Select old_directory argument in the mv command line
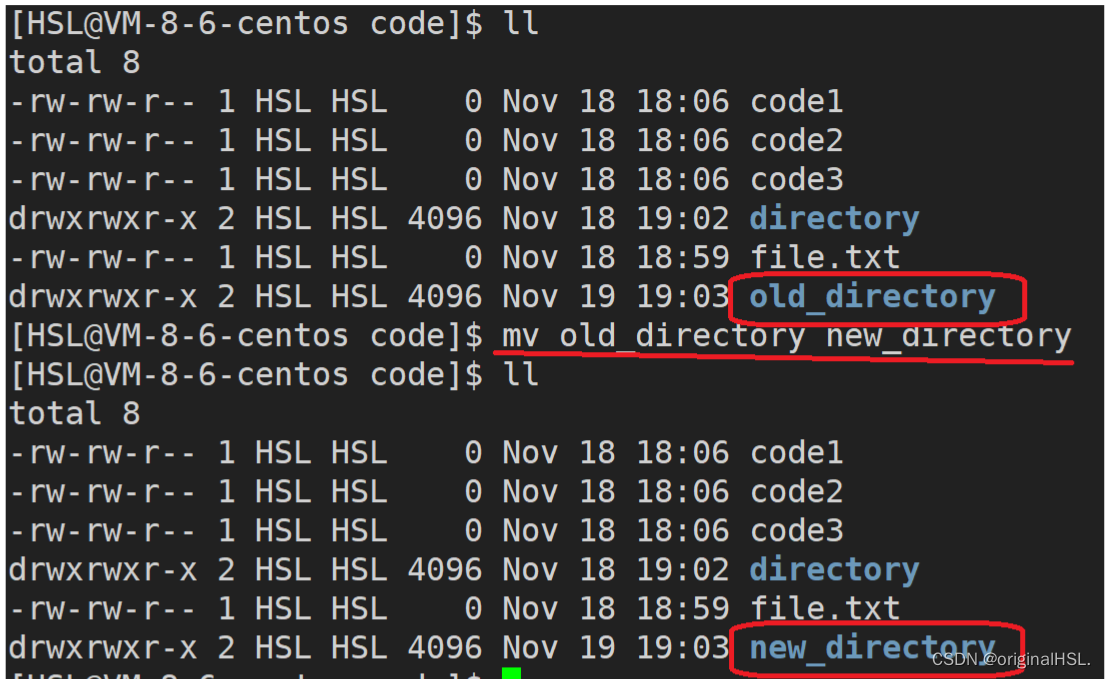Viewport: 1106px width, 679px height. [x=682, y=336]
